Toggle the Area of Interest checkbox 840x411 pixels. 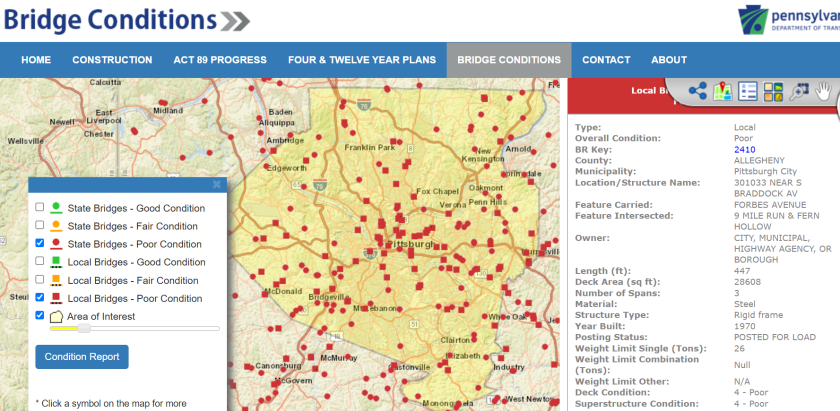point(39,316)
